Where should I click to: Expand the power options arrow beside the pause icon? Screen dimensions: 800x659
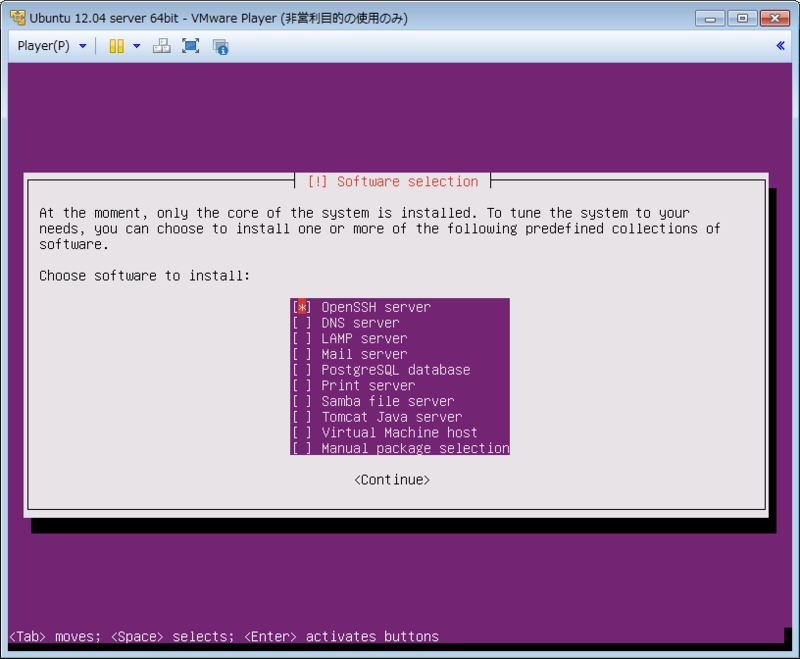137,46
